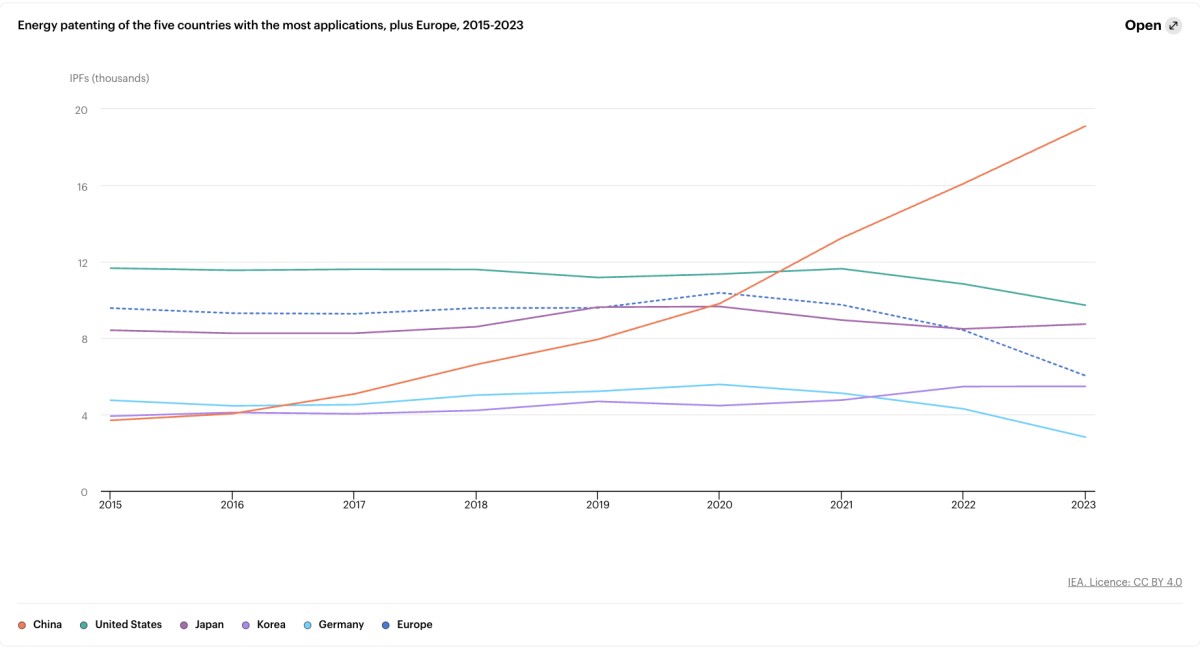Toggle the United States legend label
1200x647 pixels.
128,625
